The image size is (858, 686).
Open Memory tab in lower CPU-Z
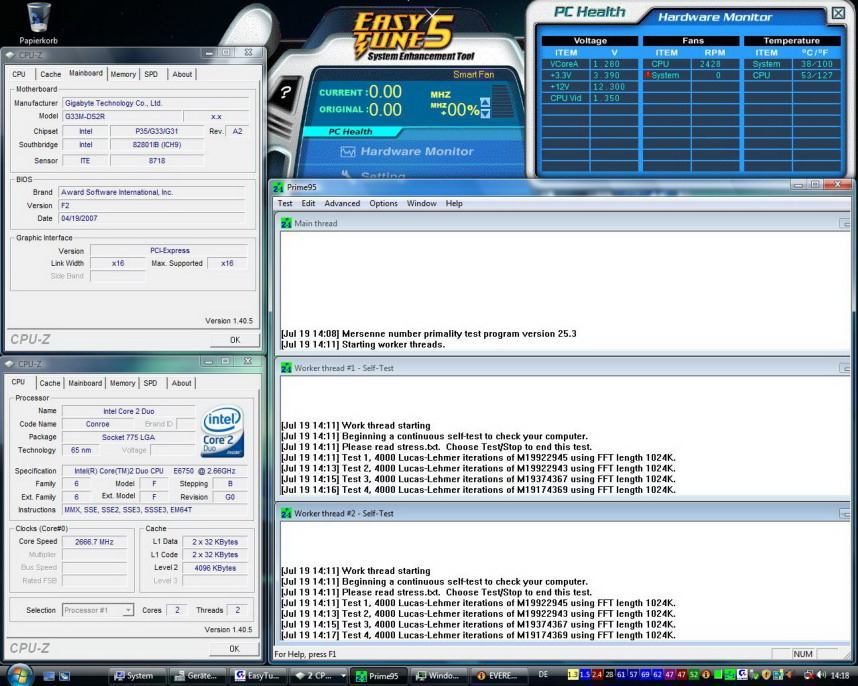pyautogui.click(x=122, y=383)
